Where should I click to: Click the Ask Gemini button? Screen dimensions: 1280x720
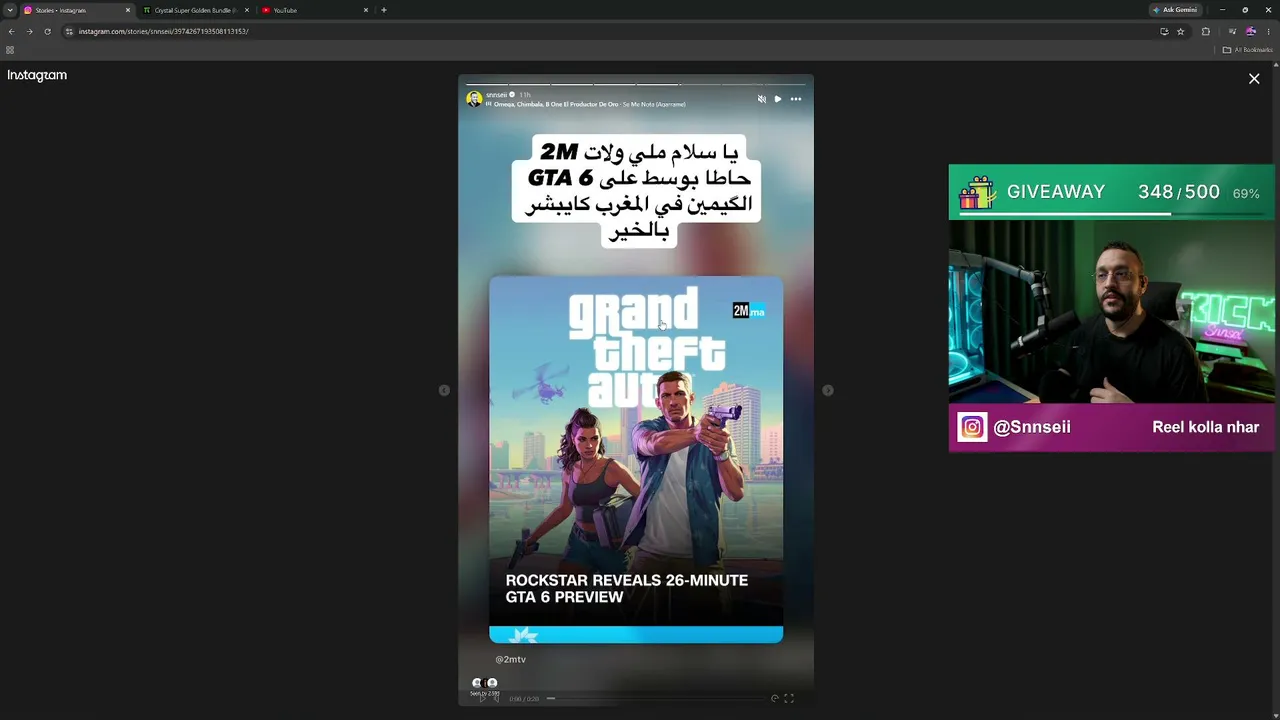point(1175,10)
